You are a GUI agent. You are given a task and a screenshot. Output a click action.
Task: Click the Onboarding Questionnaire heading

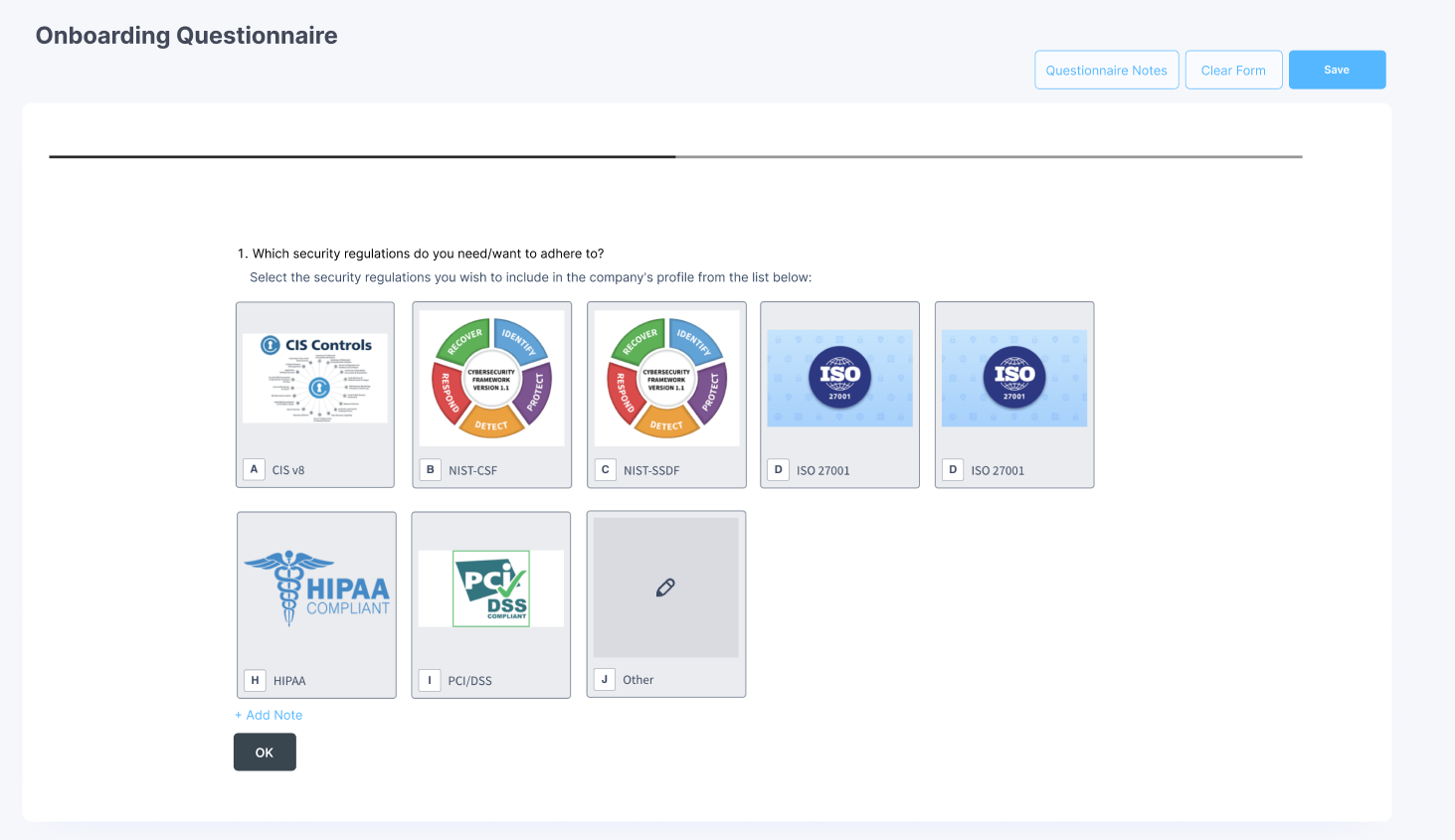[187, 36]
